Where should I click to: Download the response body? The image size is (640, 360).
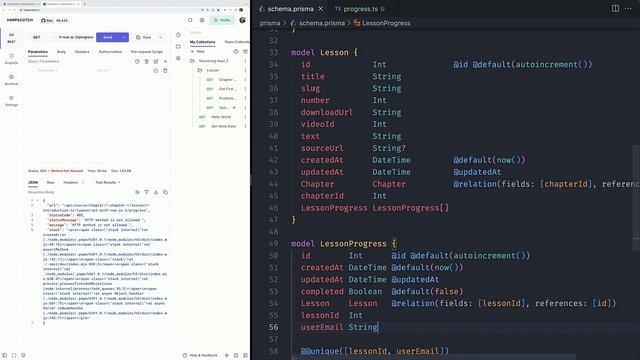tap(156, 192)
